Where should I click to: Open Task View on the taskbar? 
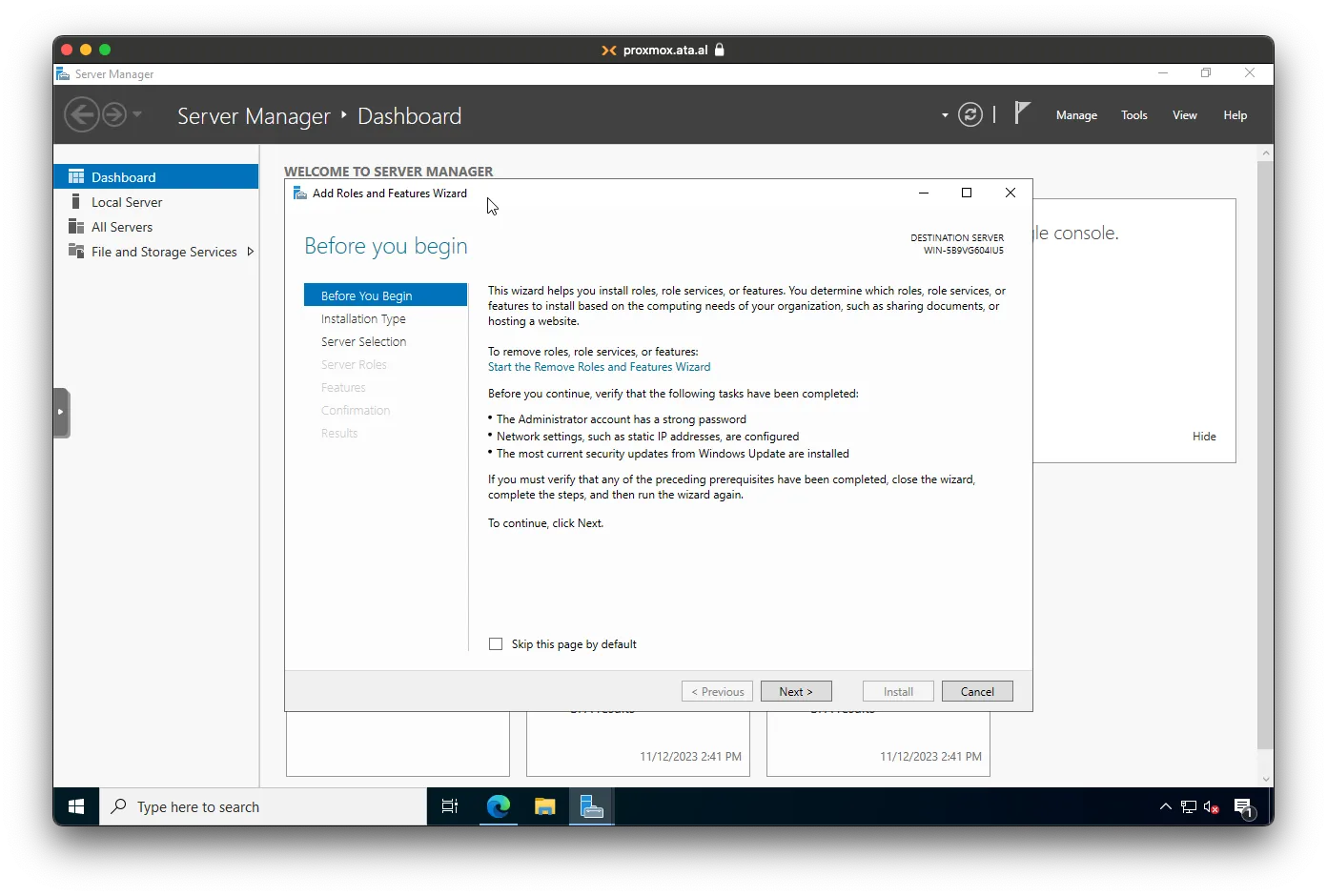[x=450, y=806]
